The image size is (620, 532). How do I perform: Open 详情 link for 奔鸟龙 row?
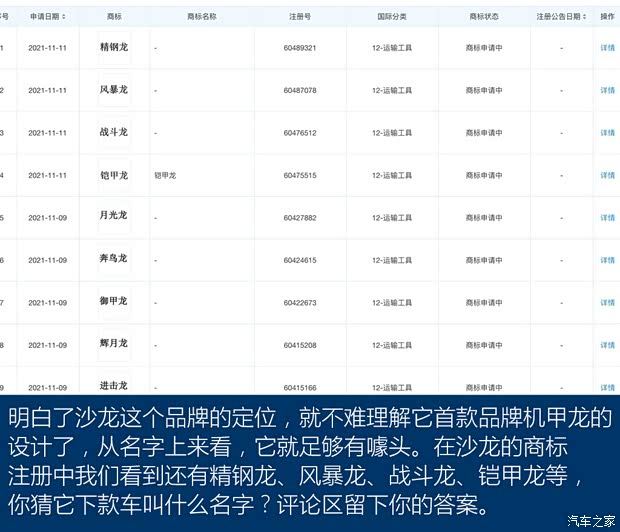[x=607, y=260]
